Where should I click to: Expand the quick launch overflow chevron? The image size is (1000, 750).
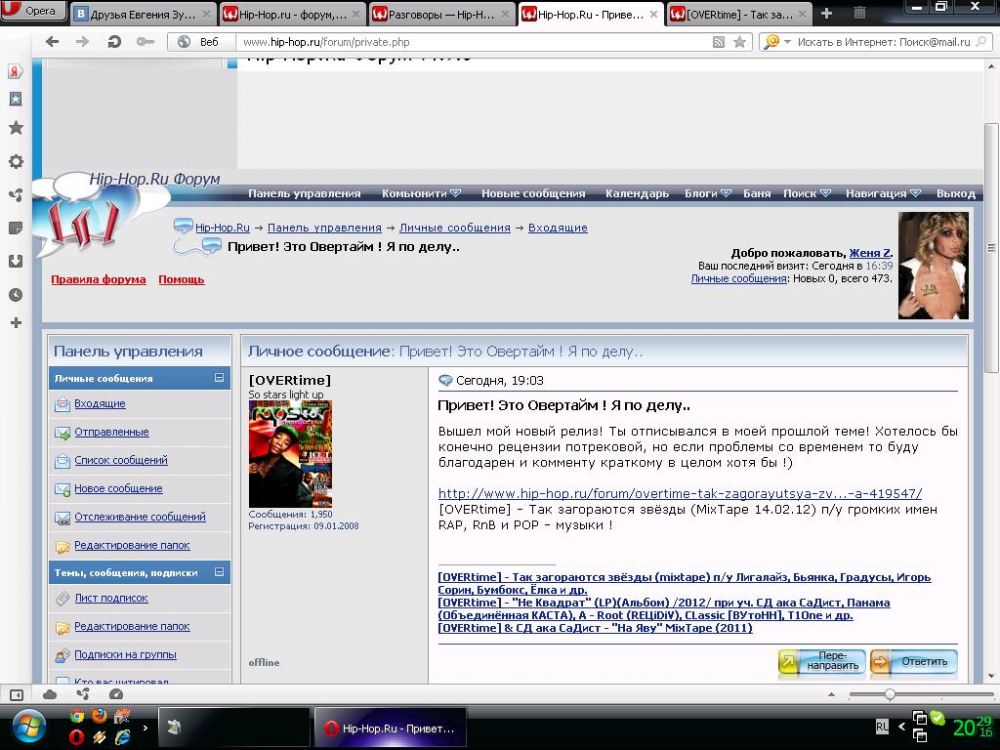click(x=145, y=727)
